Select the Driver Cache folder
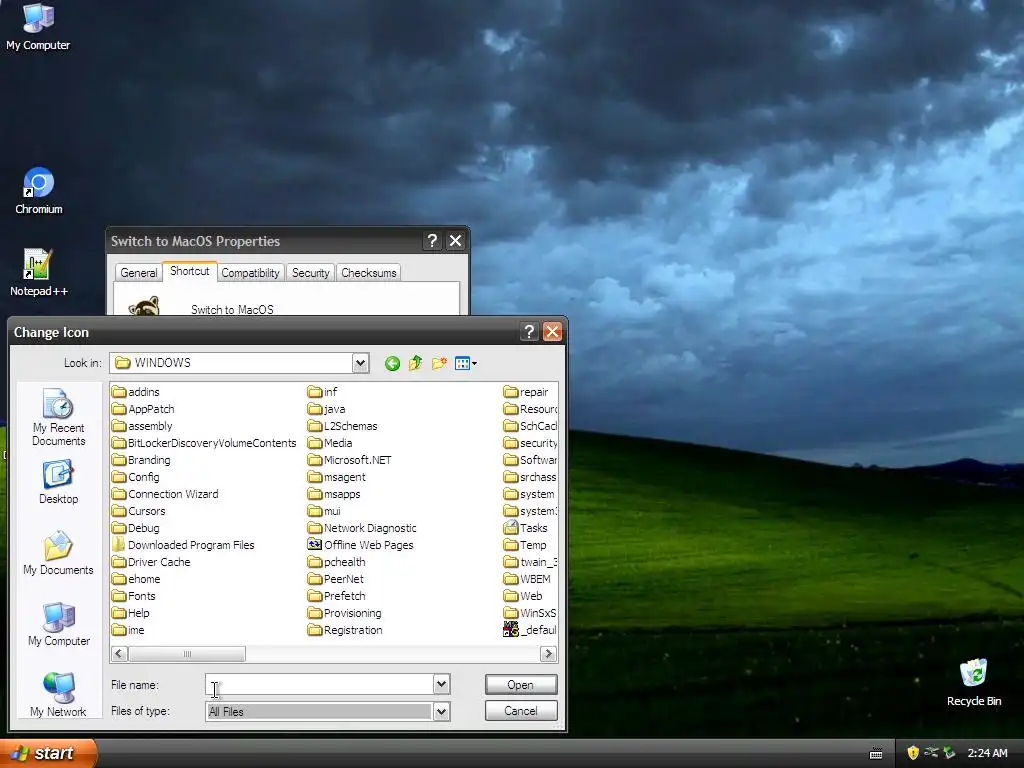 (x=151, y=562)
